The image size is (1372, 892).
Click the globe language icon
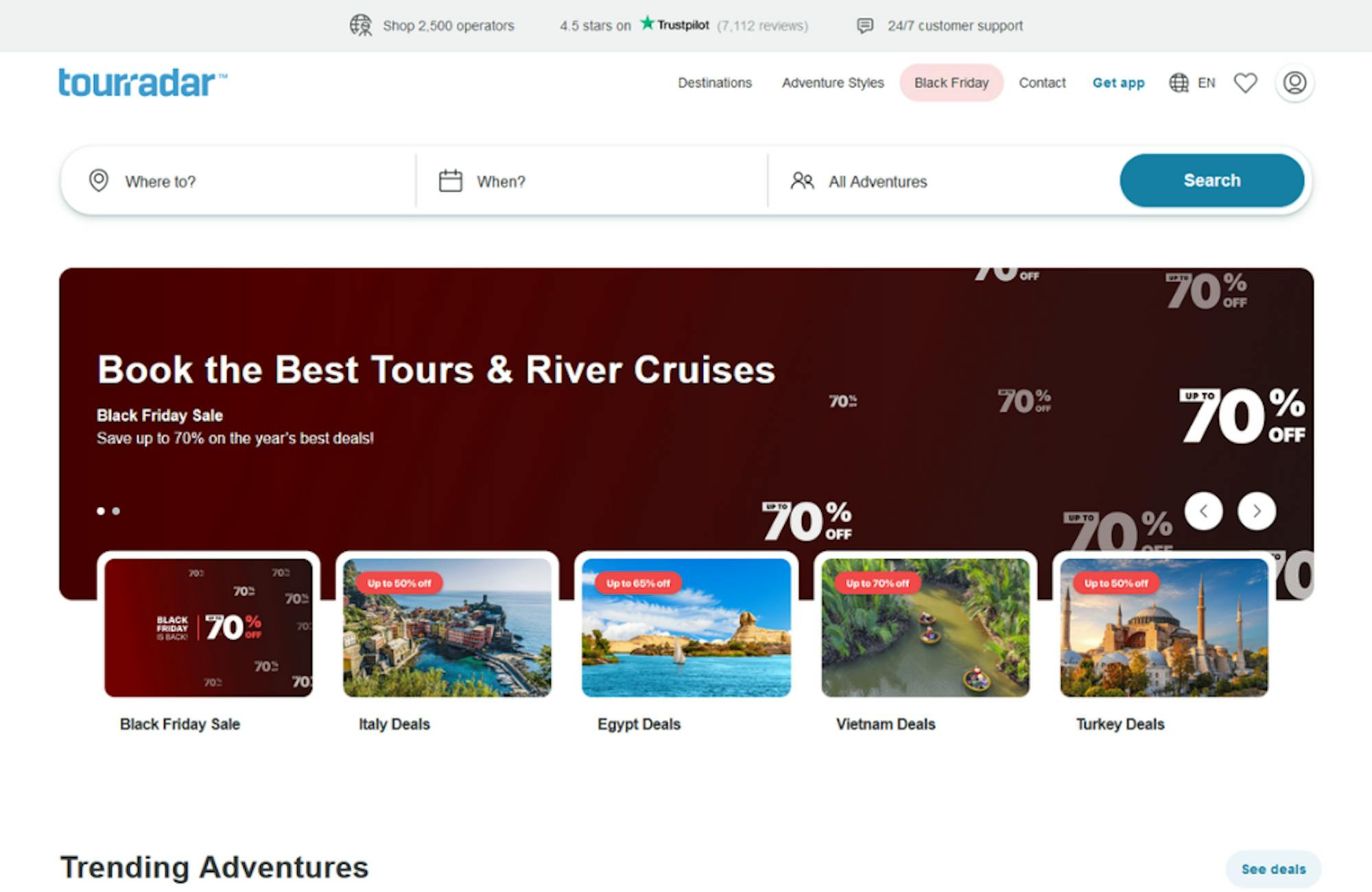(1179, 83)
